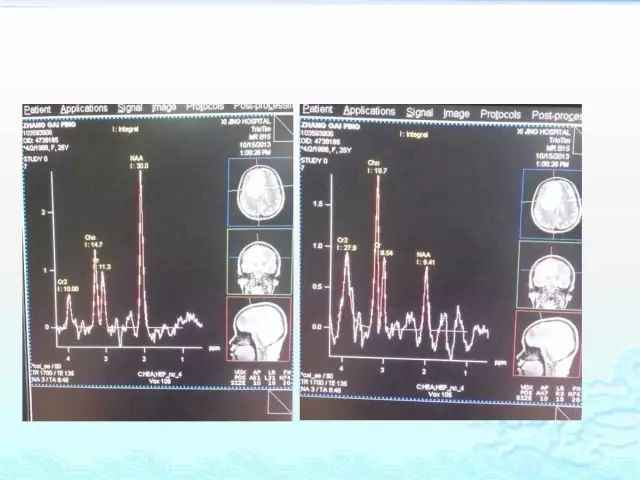Select coronal head thumbnail in left window
Viewport: 640px width, 480px height.
259,262
